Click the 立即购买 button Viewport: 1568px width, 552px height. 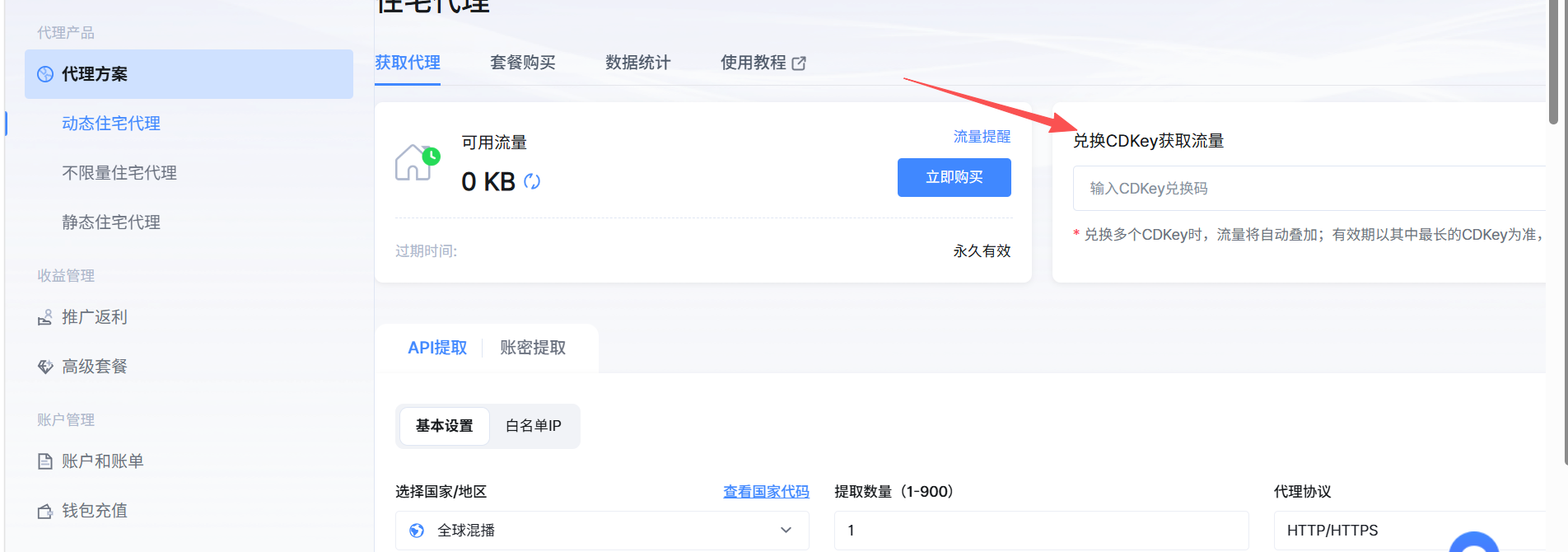(954, 177)
